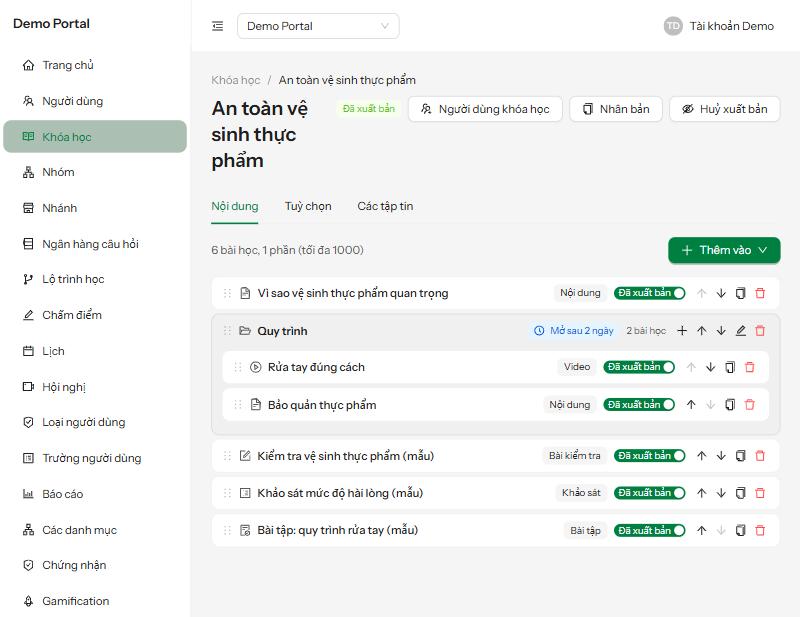This screenshot has height=617, width=800.
Task: Move 'Rửa tay đúng cách' lesson down
Action: click(710, 367)
